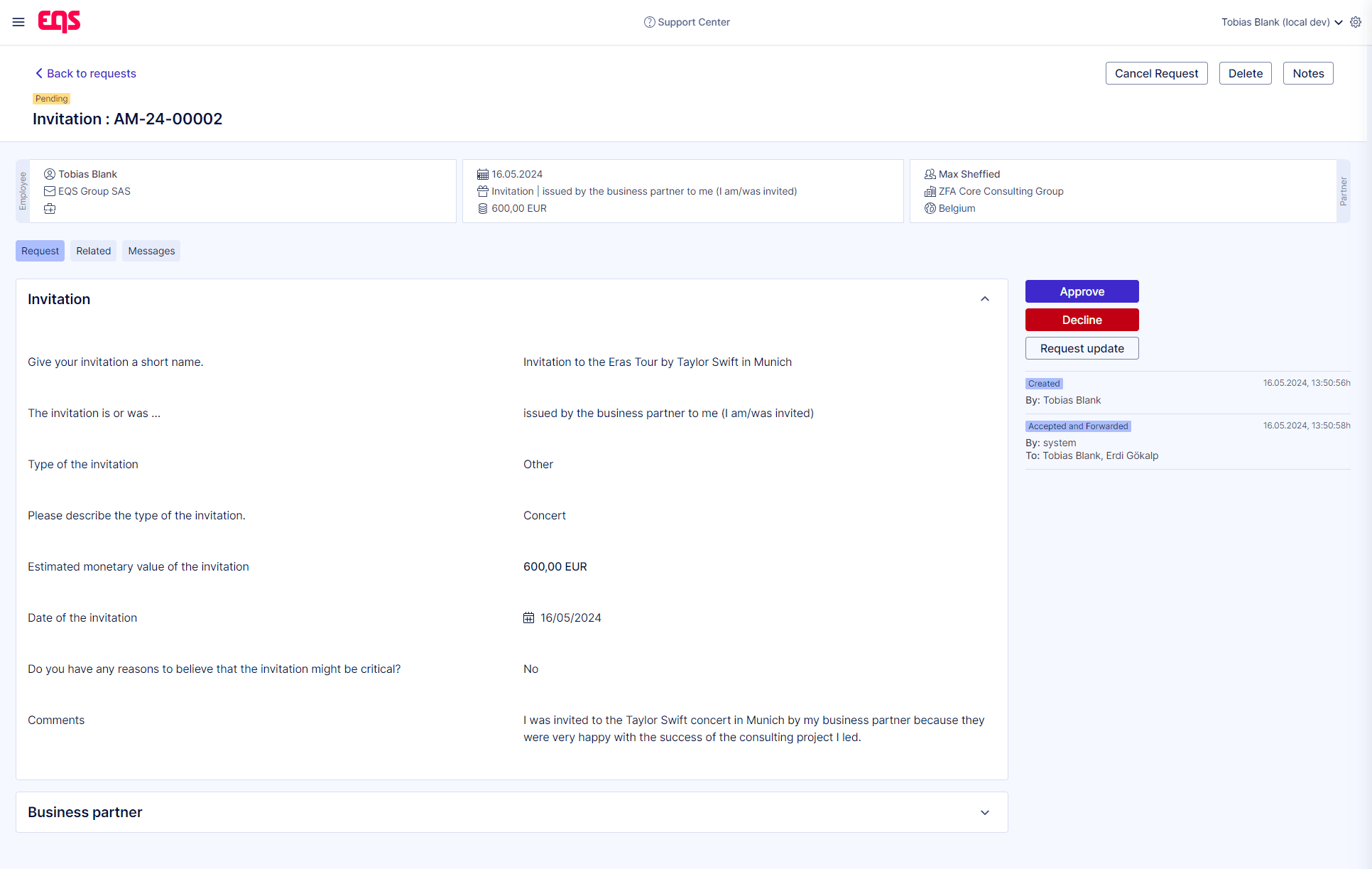This screenshot has width=1372, height=869.
Task: Click the Support Center help icon
Action: [649, 22]
